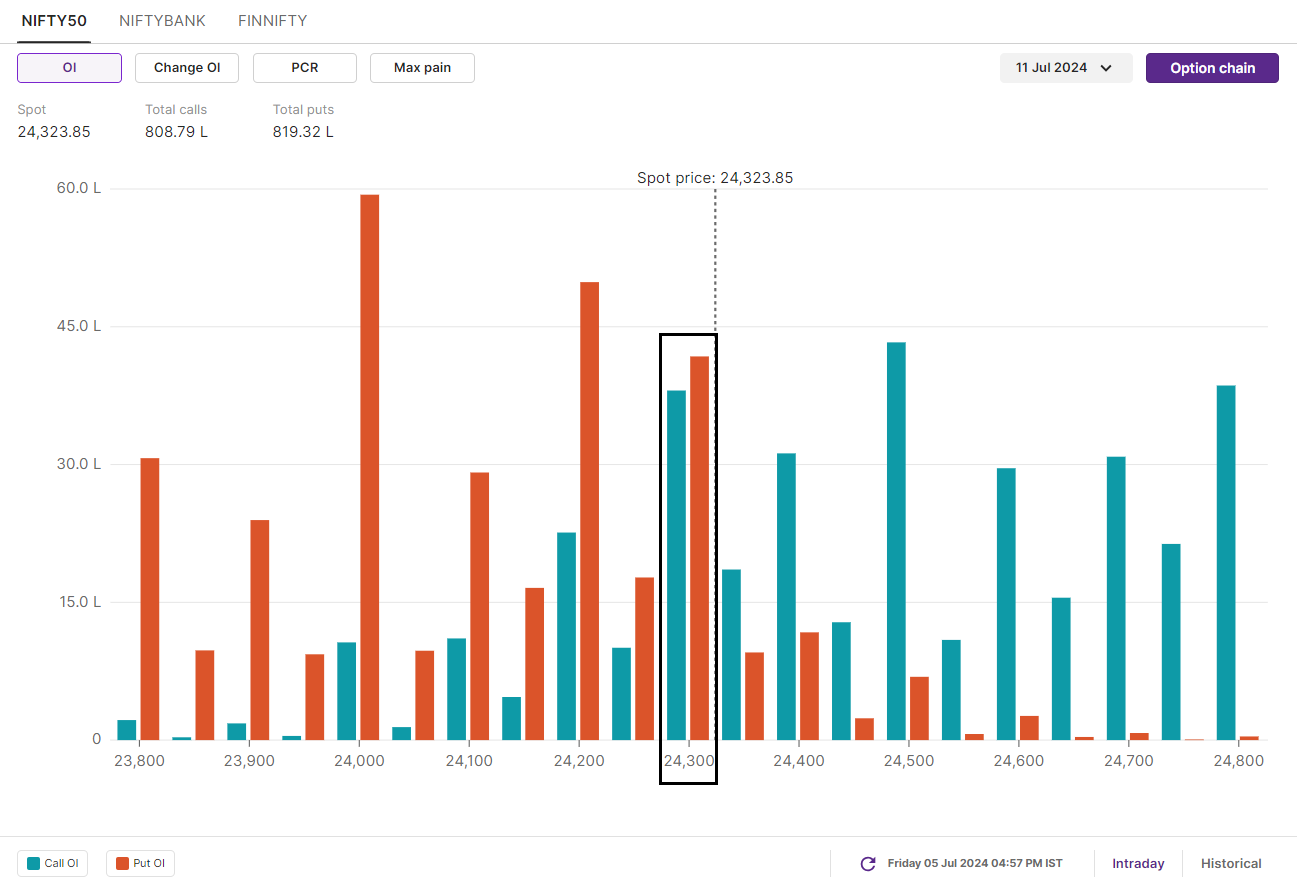Image resolution: width=1297 pixels, height=883 pixels.
Task: Click the 24,400 call OI bar
Action: coord(787,596)
